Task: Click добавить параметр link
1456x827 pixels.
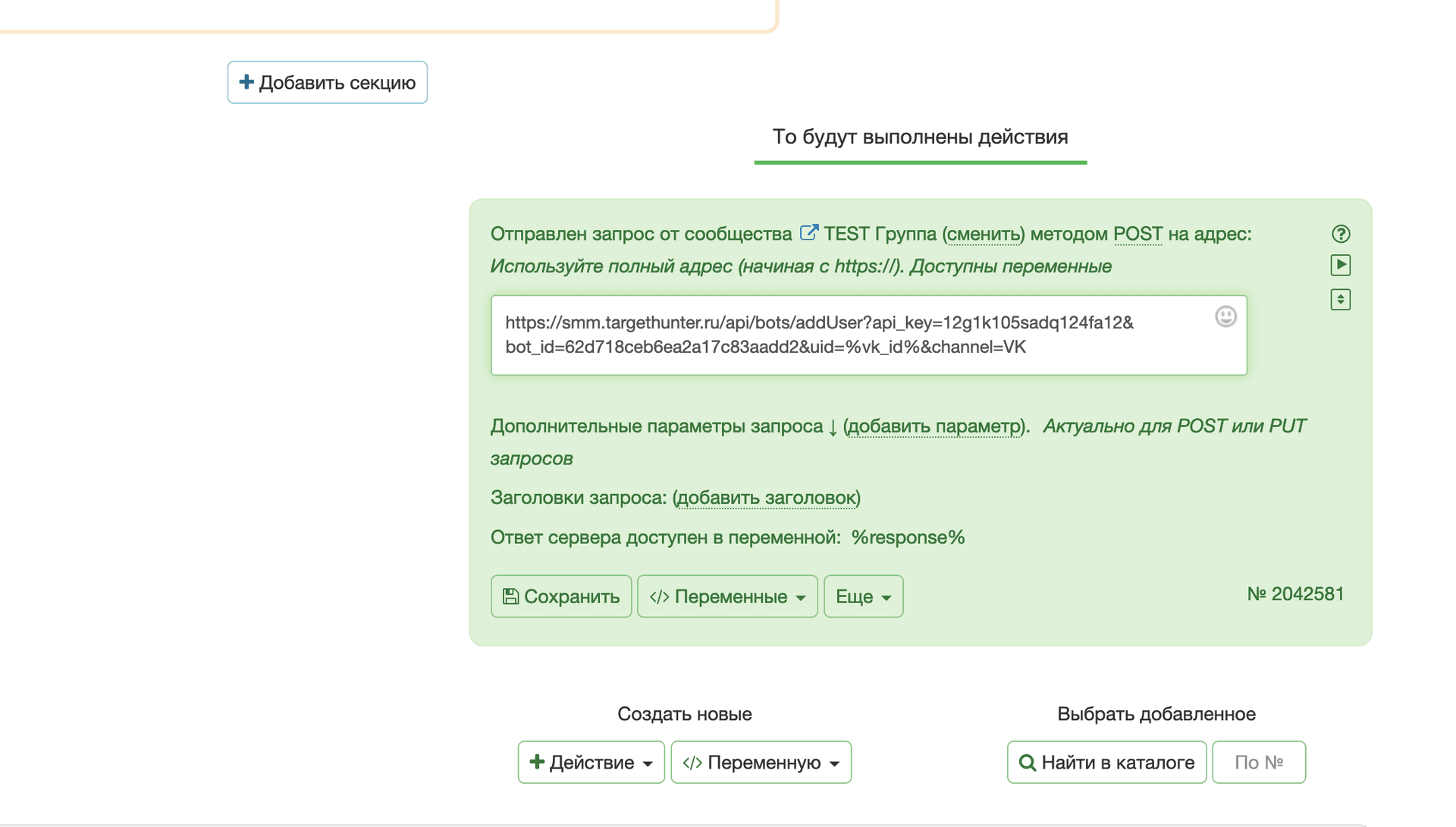Action: [934, 426]
